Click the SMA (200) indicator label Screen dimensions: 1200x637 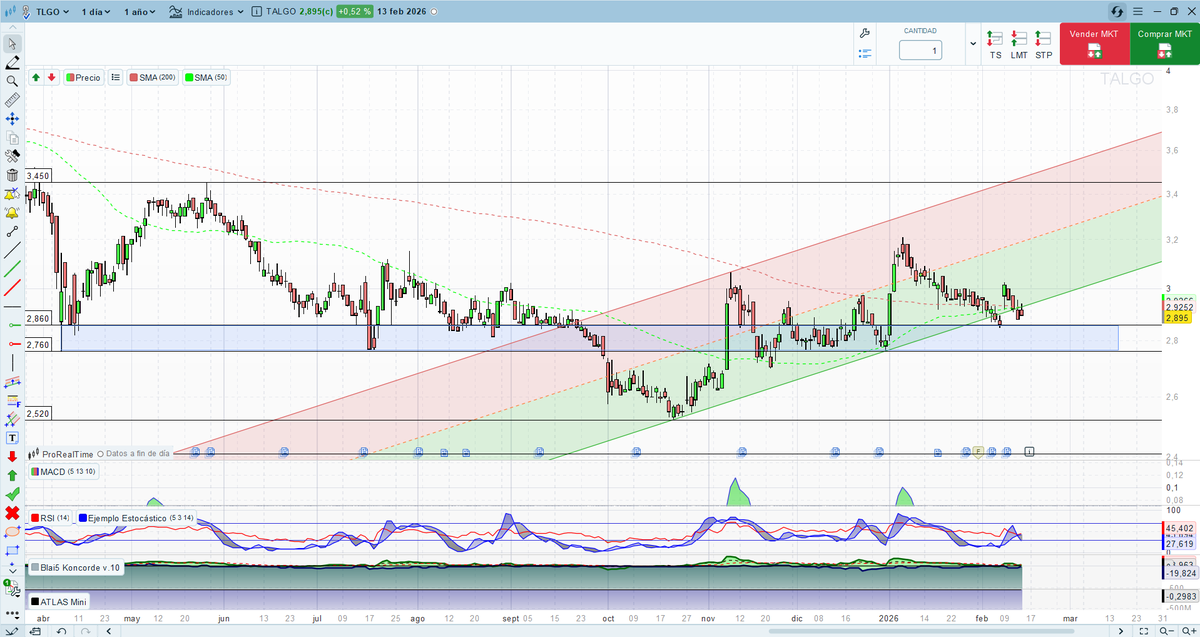point(152,77)
